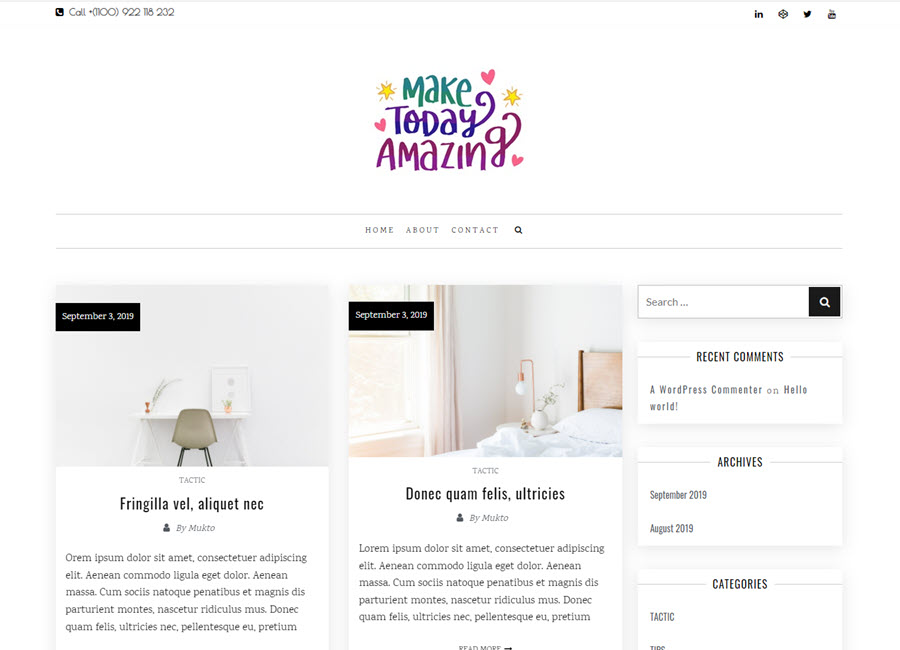The height and width of the screenshot is (650, 900).
Task: Open the navigation bar search icon
Action: [518, 230]
